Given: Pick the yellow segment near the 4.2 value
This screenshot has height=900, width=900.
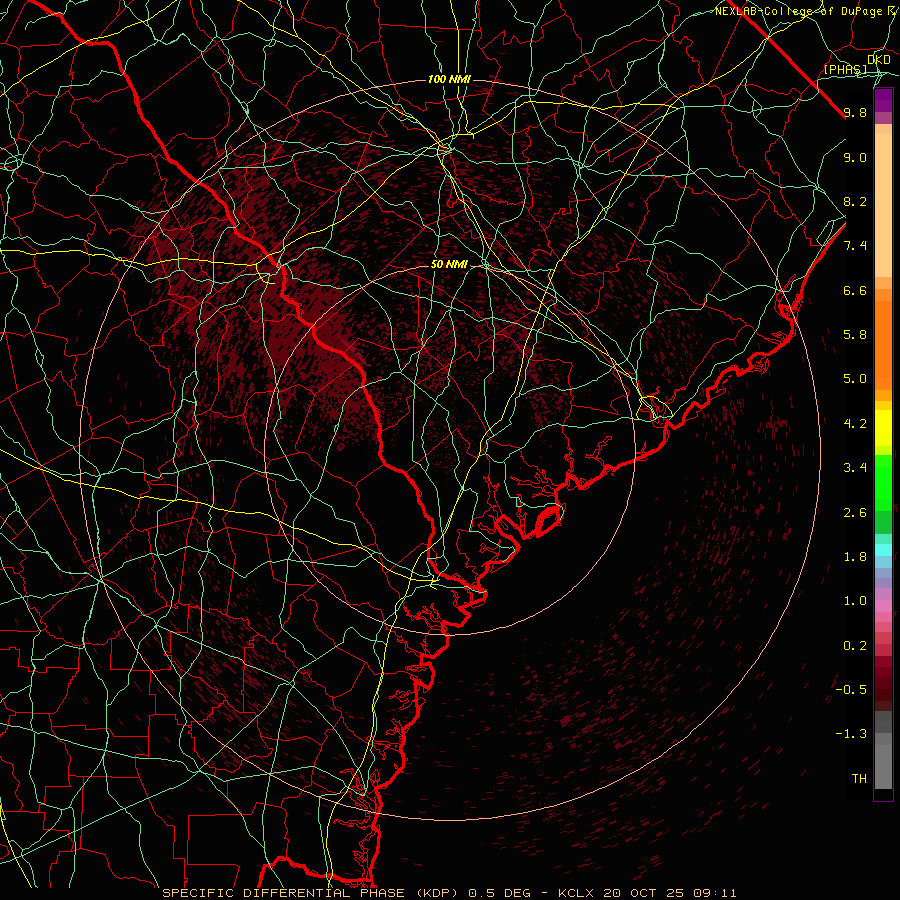Looking at the screenshot, I should pos(883,428).
